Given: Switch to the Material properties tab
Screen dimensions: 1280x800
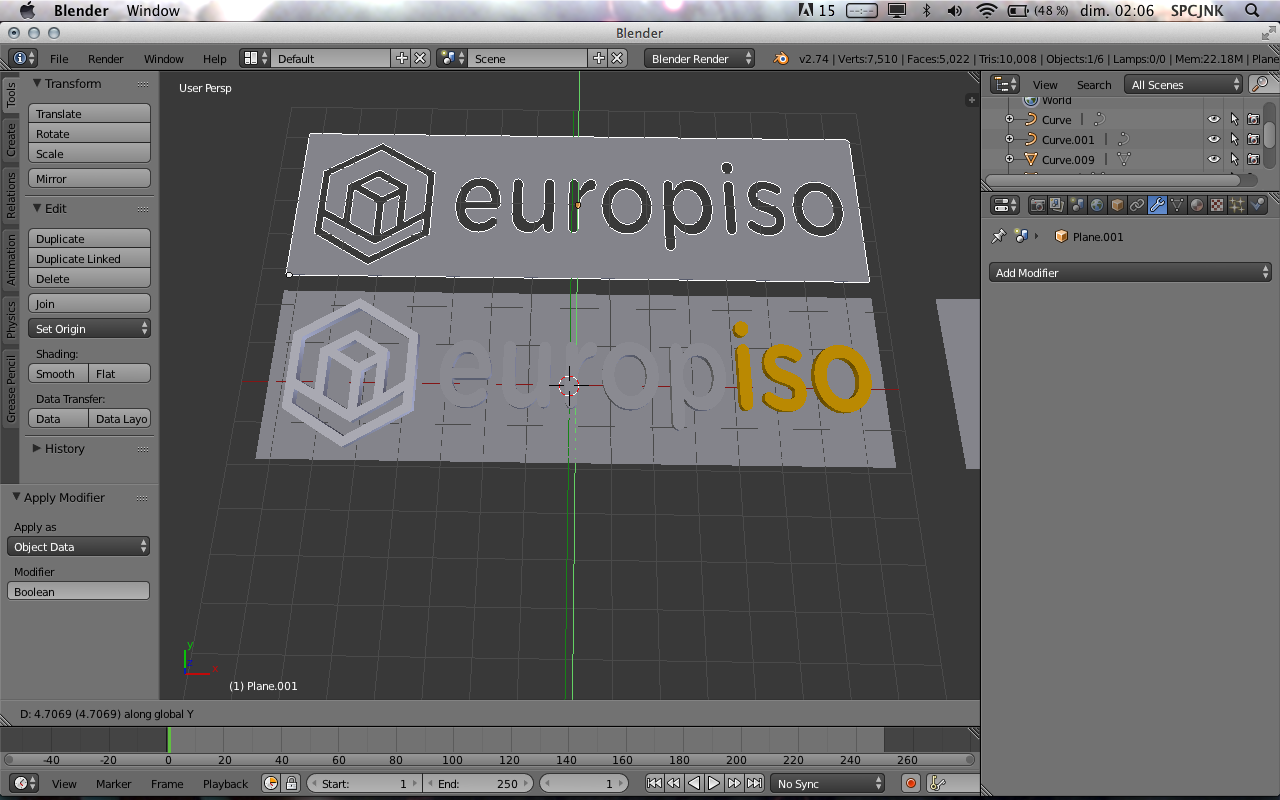Looking at the screenshot, I should pos(1197,205).
